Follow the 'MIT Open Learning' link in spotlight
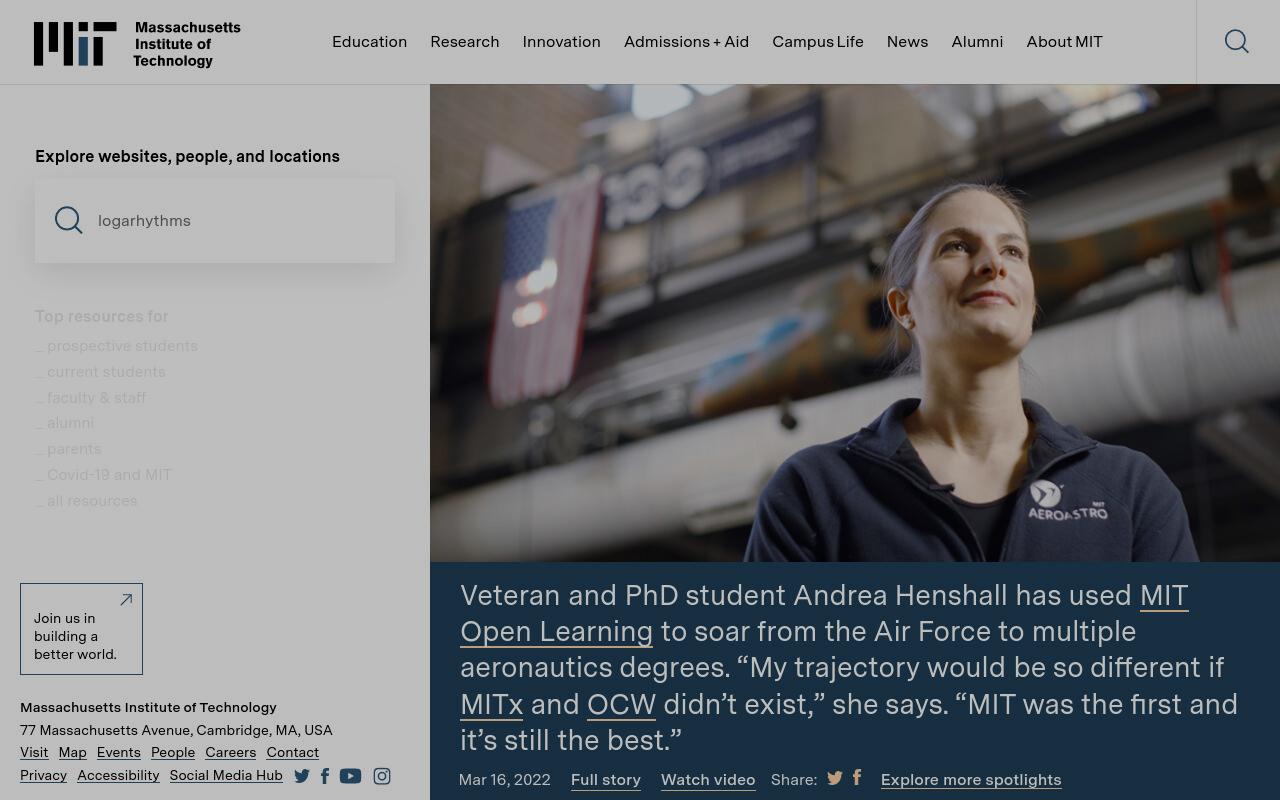Viewport: 1280px width, 800px height. pyautogui.click(x=556, y=631)
